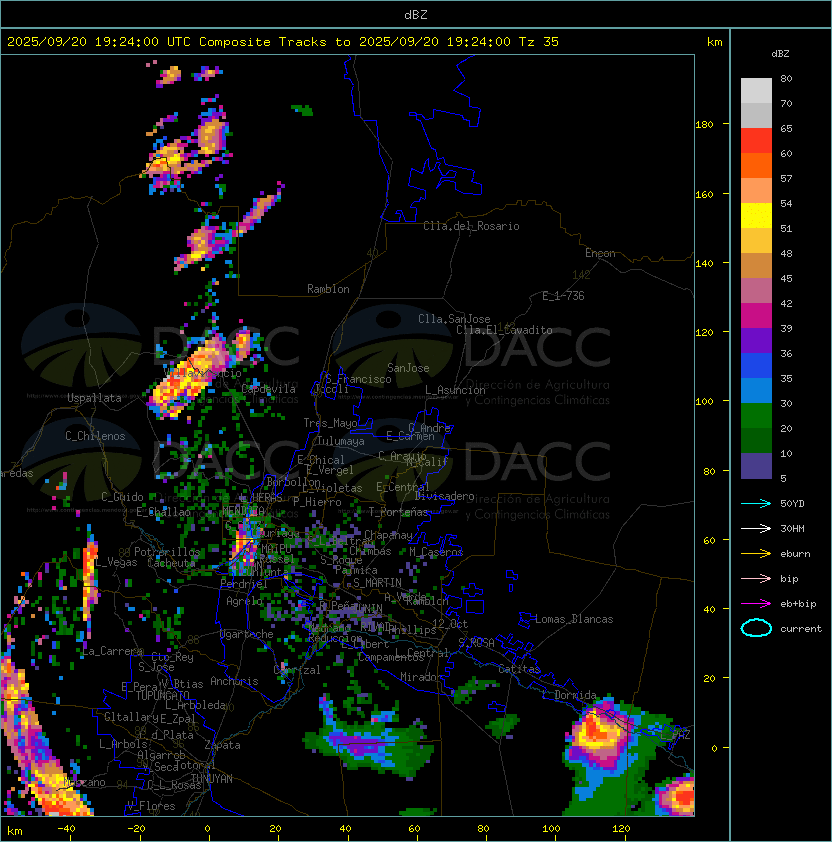Click the 'Mirador' place label
Screen dimensions: 832x842
tap(421, 677)
